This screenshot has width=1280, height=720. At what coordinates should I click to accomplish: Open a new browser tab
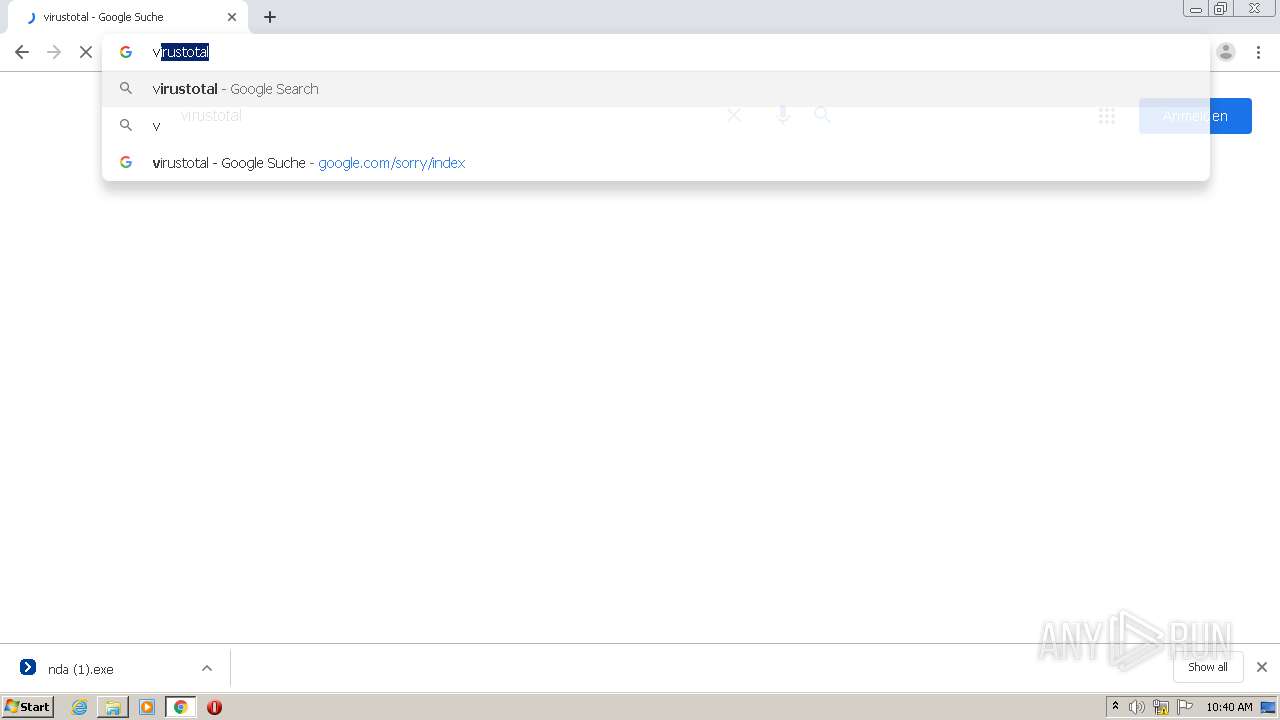(270, 17)
